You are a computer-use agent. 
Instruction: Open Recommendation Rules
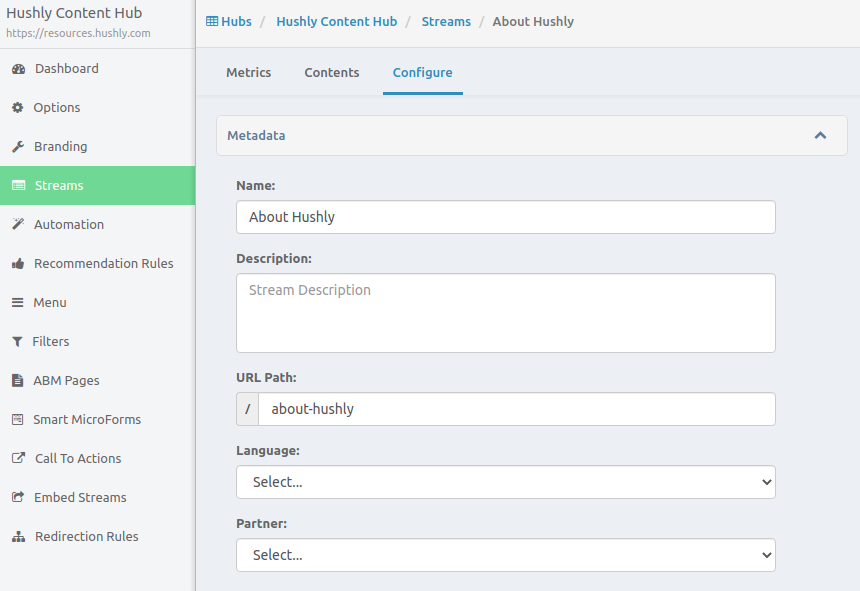[x=98, y=263]
